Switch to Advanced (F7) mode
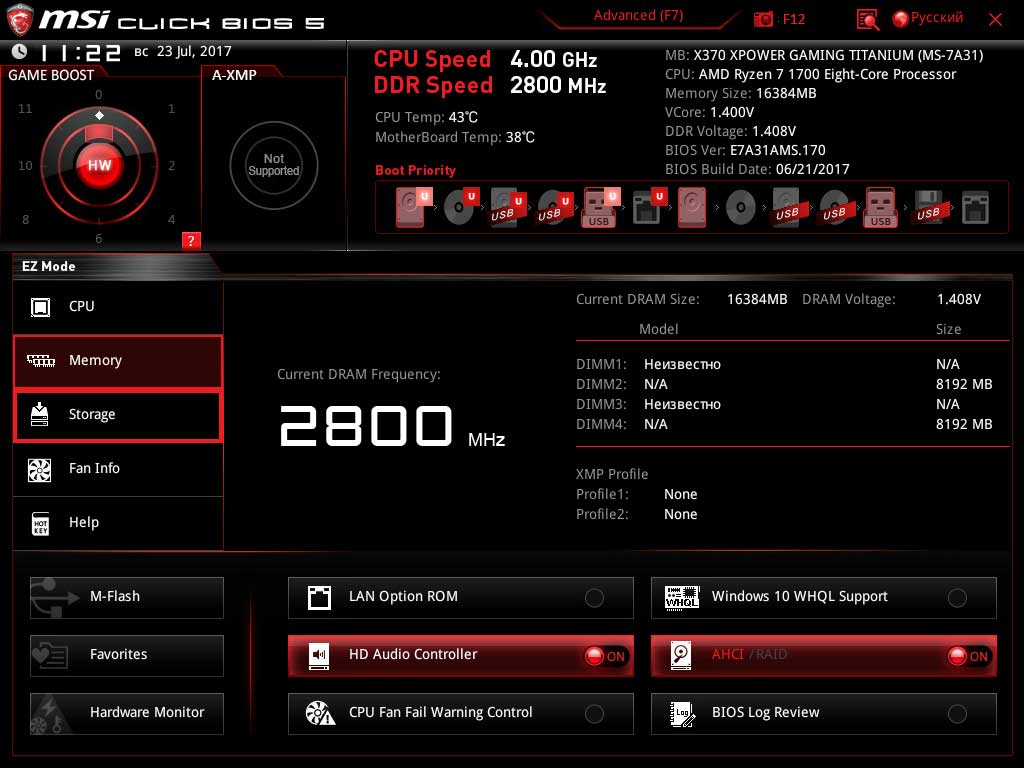This screenshot has width=1024, height=768. point(638,16)
